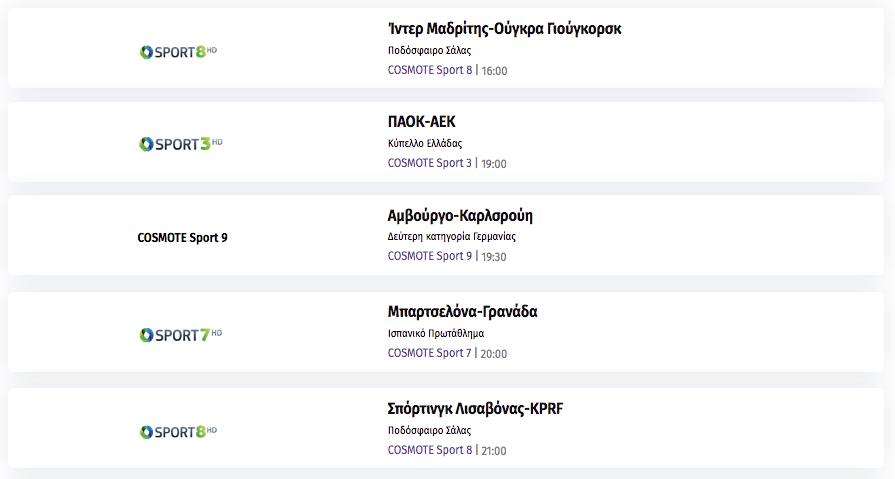Click the Κύπελλο Ελλάδας competition label
The height and width of the screenshot is (479, 895).
[425, 143]
